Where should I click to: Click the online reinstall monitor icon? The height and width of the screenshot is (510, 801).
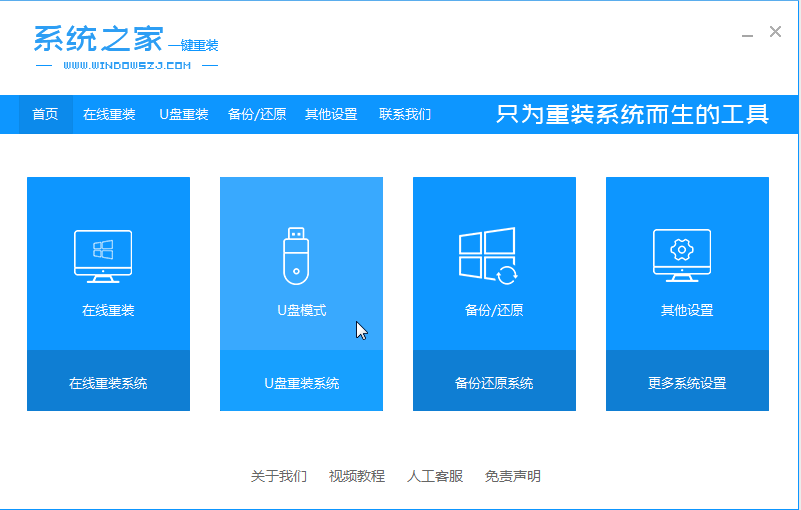103,257
